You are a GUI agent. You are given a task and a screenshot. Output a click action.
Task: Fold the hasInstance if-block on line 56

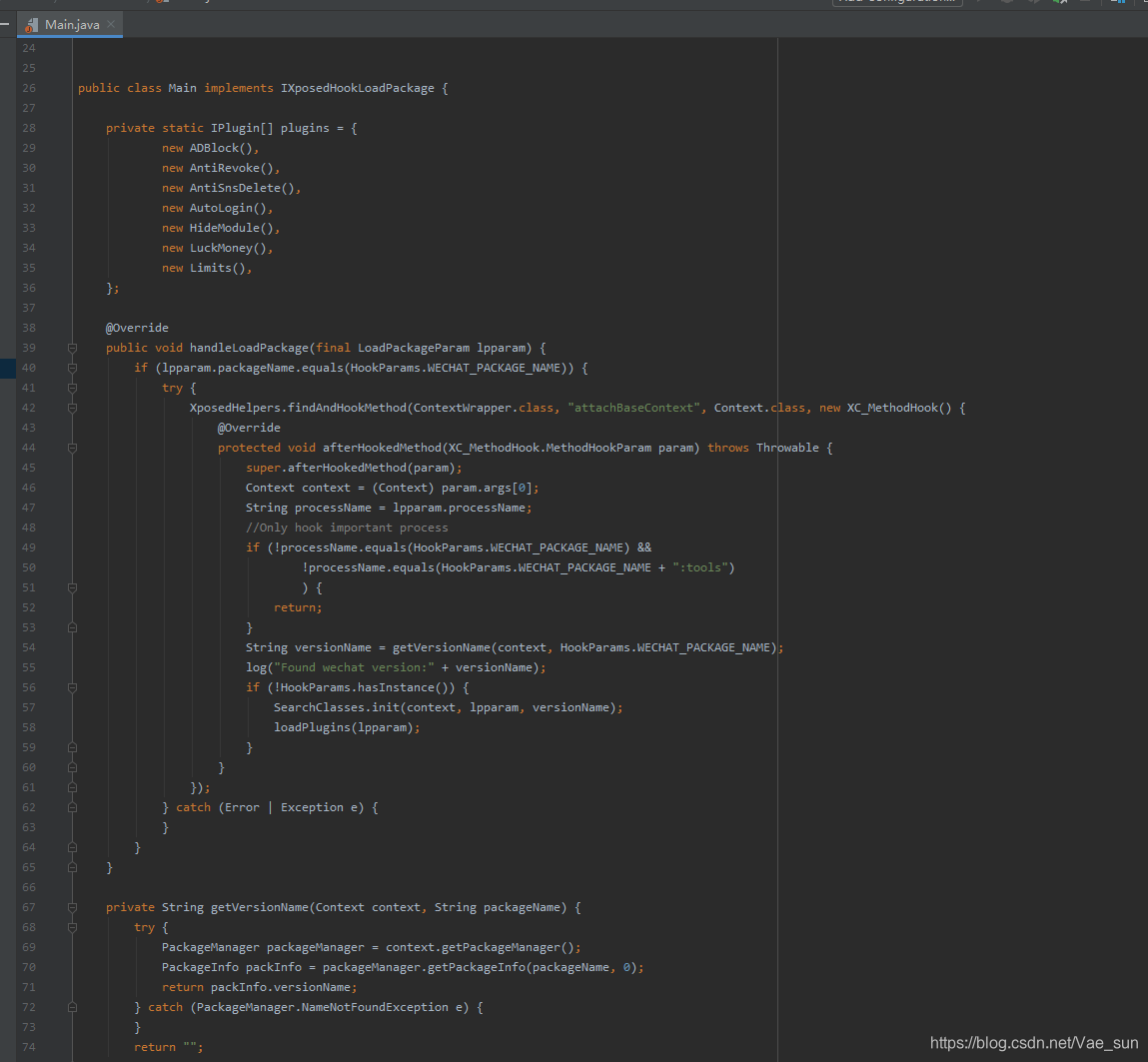pyautogui.click(x=73, y=687)
